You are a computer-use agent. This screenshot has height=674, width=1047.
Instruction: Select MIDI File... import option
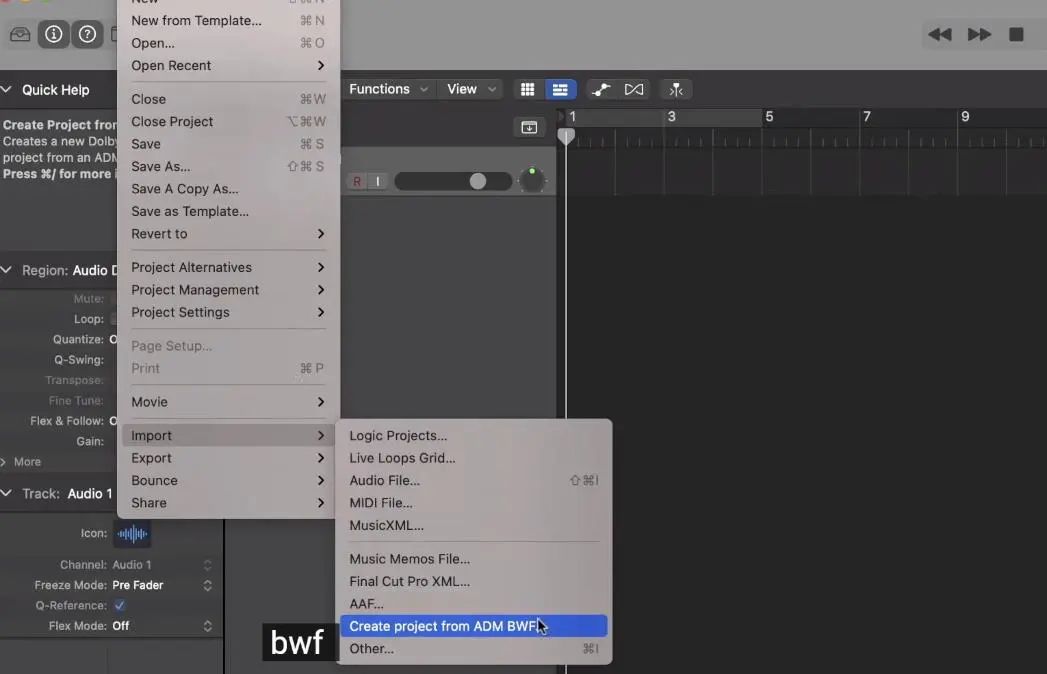[473, 503]
